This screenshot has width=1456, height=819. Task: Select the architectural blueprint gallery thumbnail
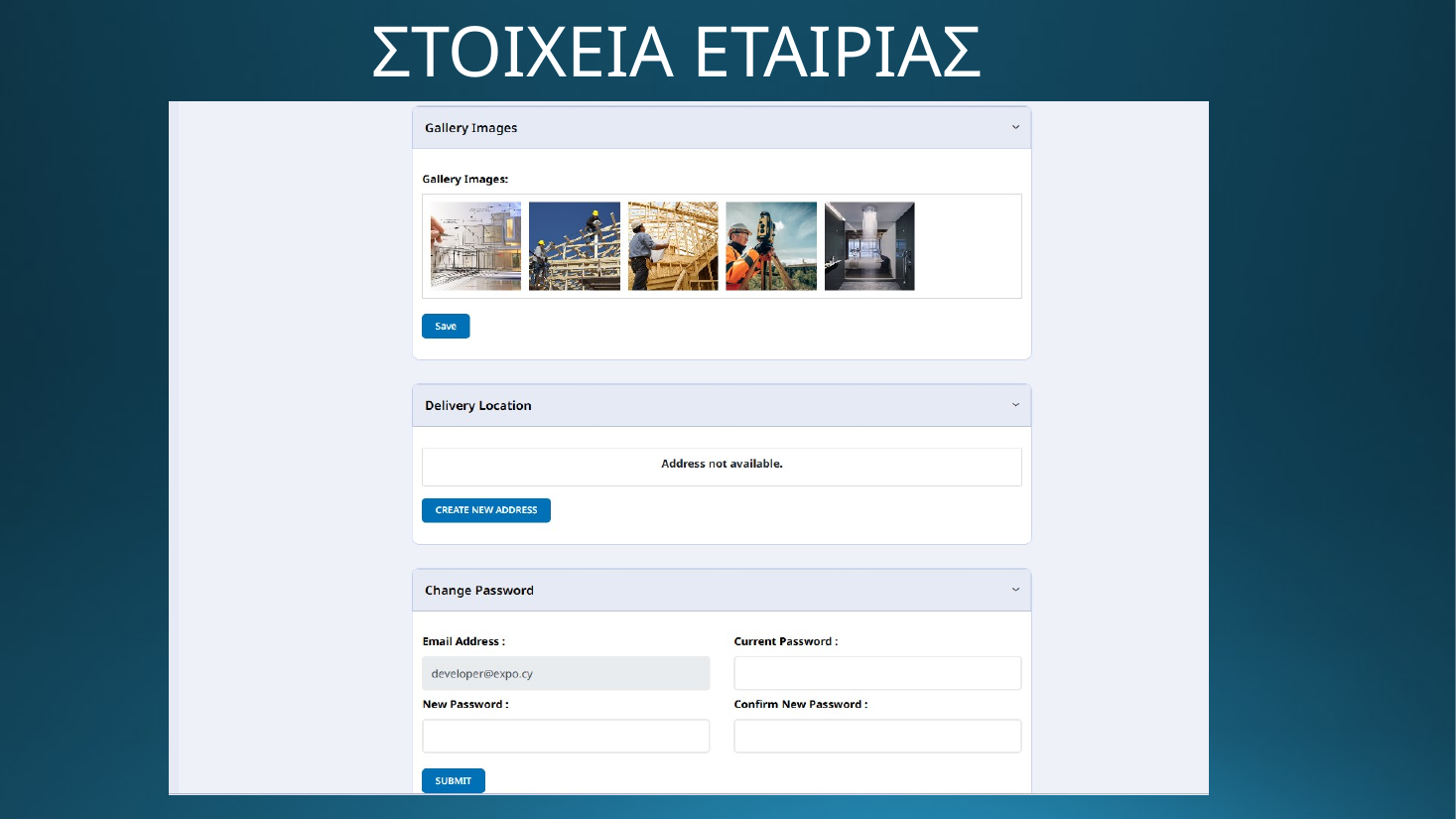[475, 246]
